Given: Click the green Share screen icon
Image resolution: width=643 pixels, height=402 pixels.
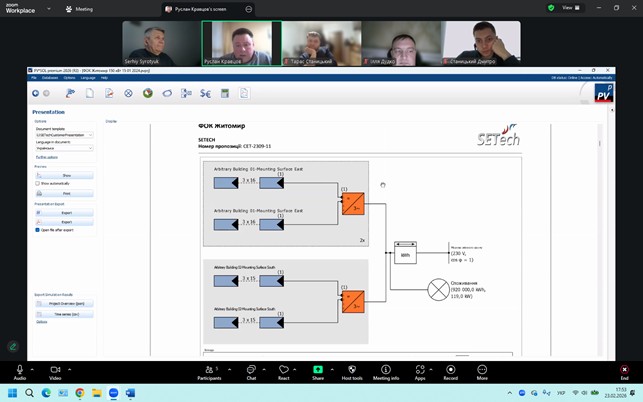Looking at the screenshot, I should click(x=318, y=370).
